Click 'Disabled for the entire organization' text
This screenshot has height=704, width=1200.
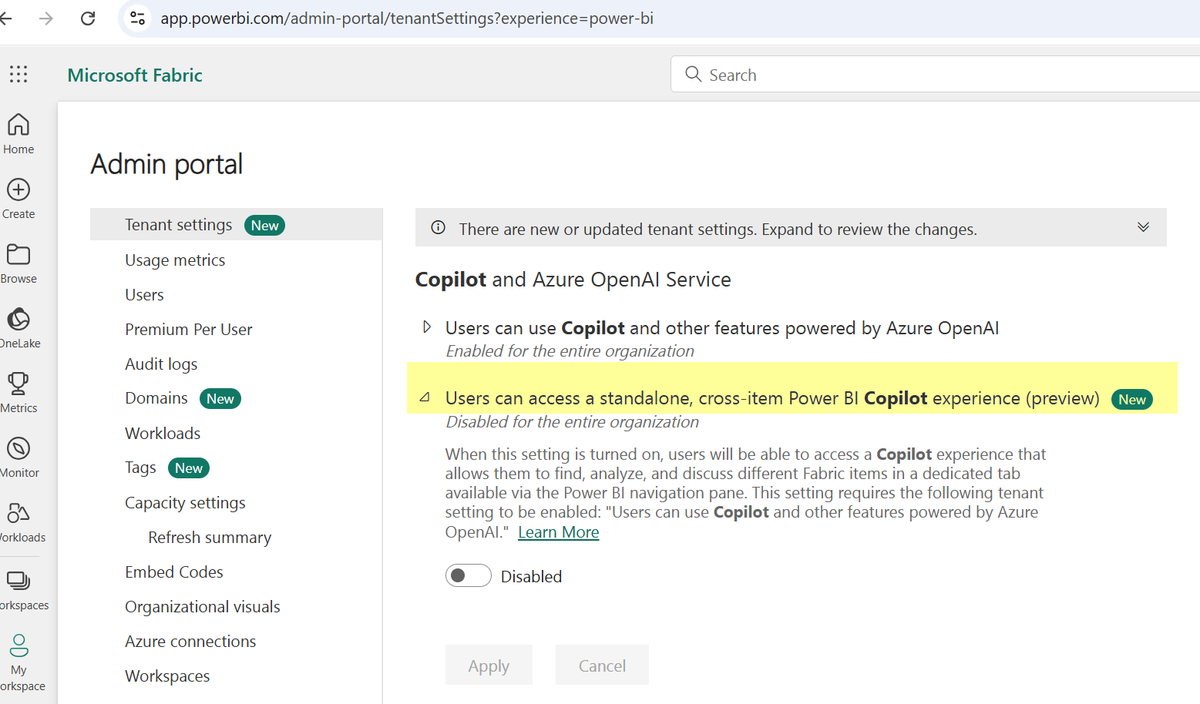(x=572, y=422)
